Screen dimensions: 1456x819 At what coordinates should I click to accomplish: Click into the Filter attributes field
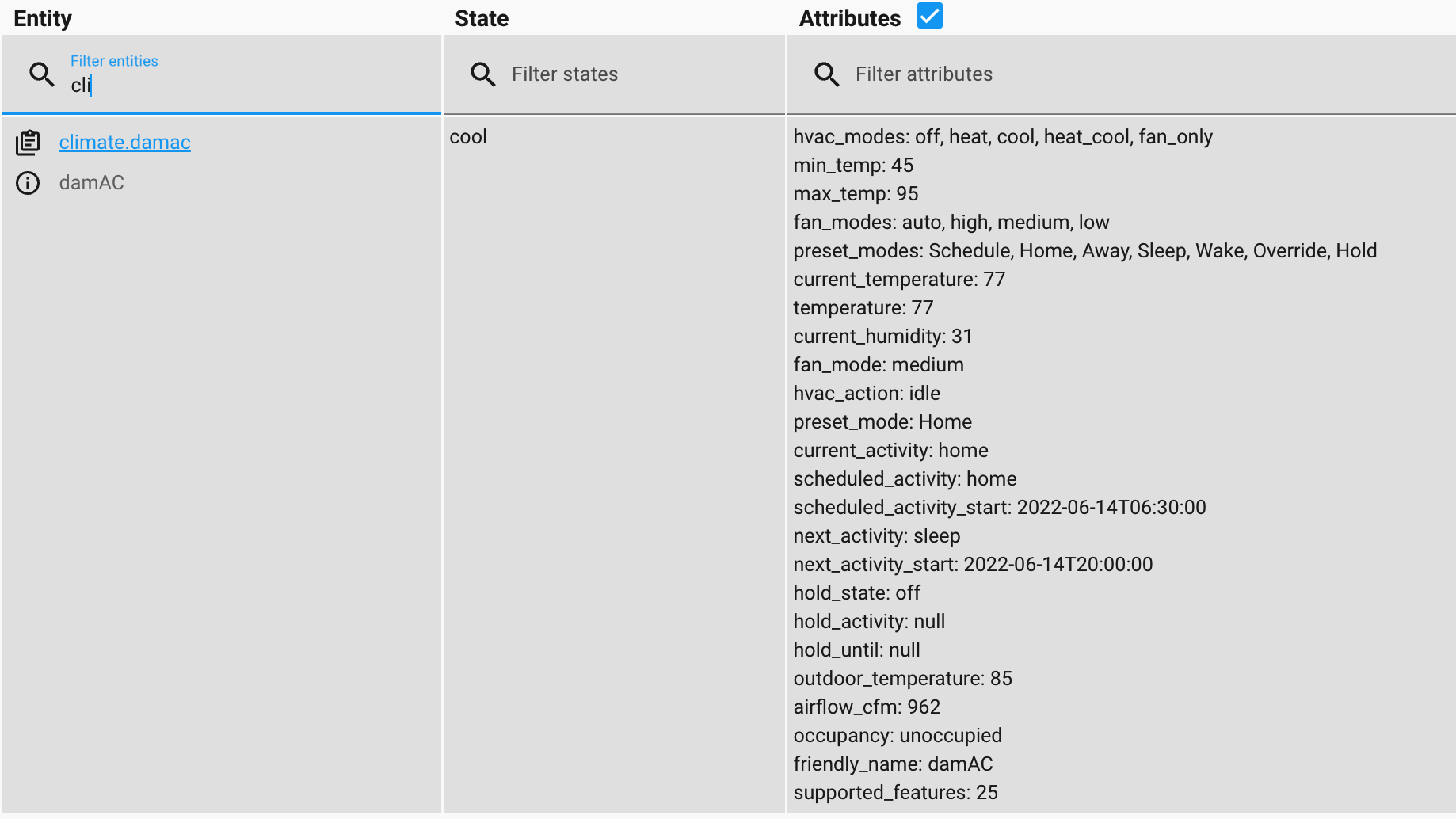(x=1109, y=74)
